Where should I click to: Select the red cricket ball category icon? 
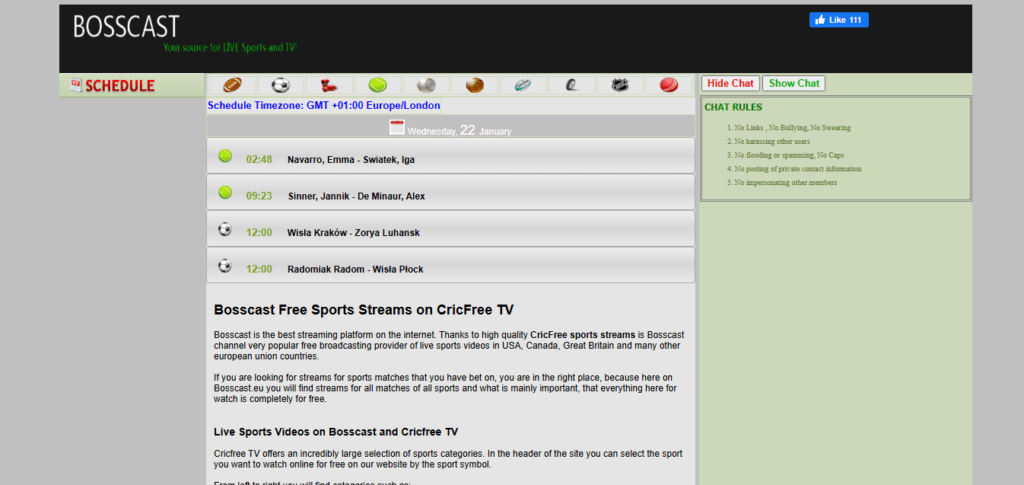(669, 85)
